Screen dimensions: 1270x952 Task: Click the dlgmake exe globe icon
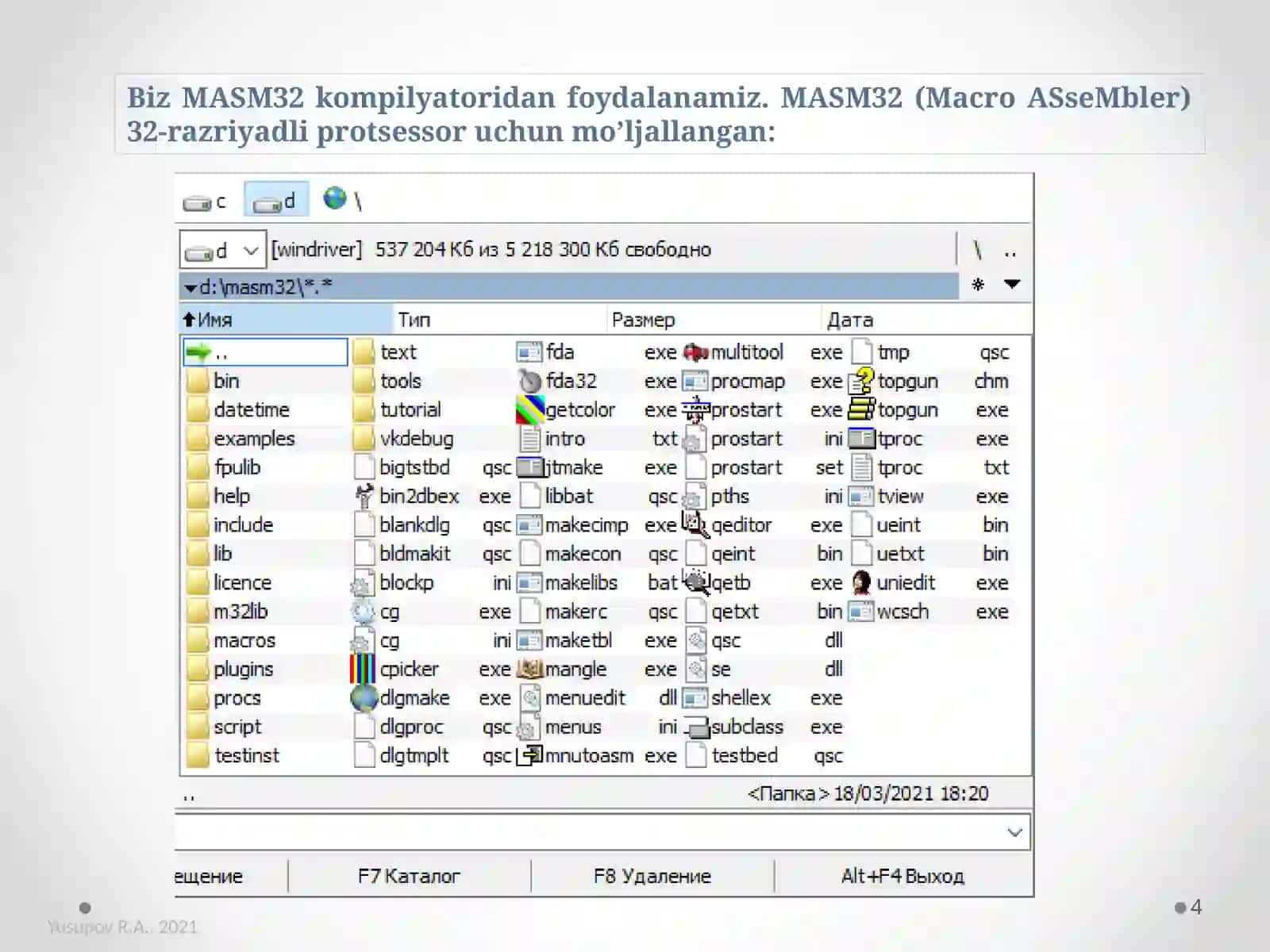pos(364,698)
